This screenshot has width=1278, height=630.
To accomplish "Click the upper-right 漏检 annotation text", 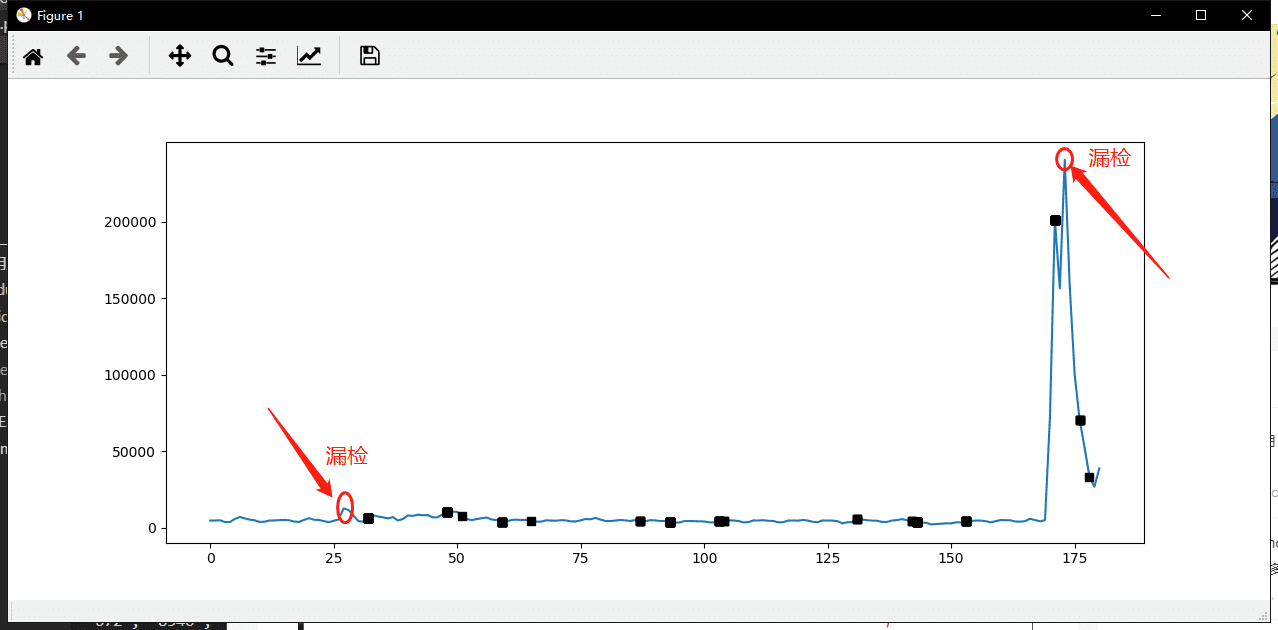I will pos(1109,158).
